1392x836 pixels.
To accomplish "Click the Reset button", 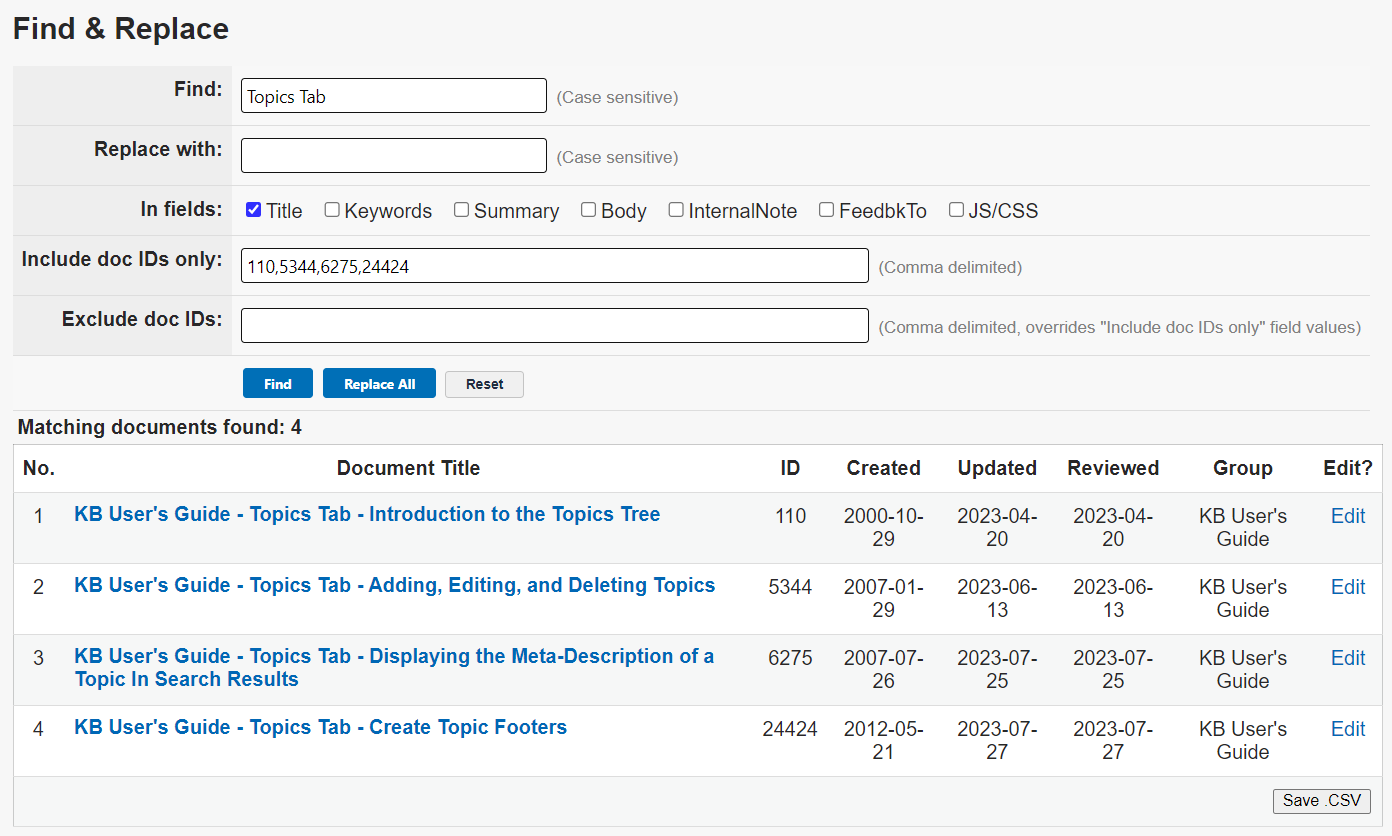I will (484, 384).
